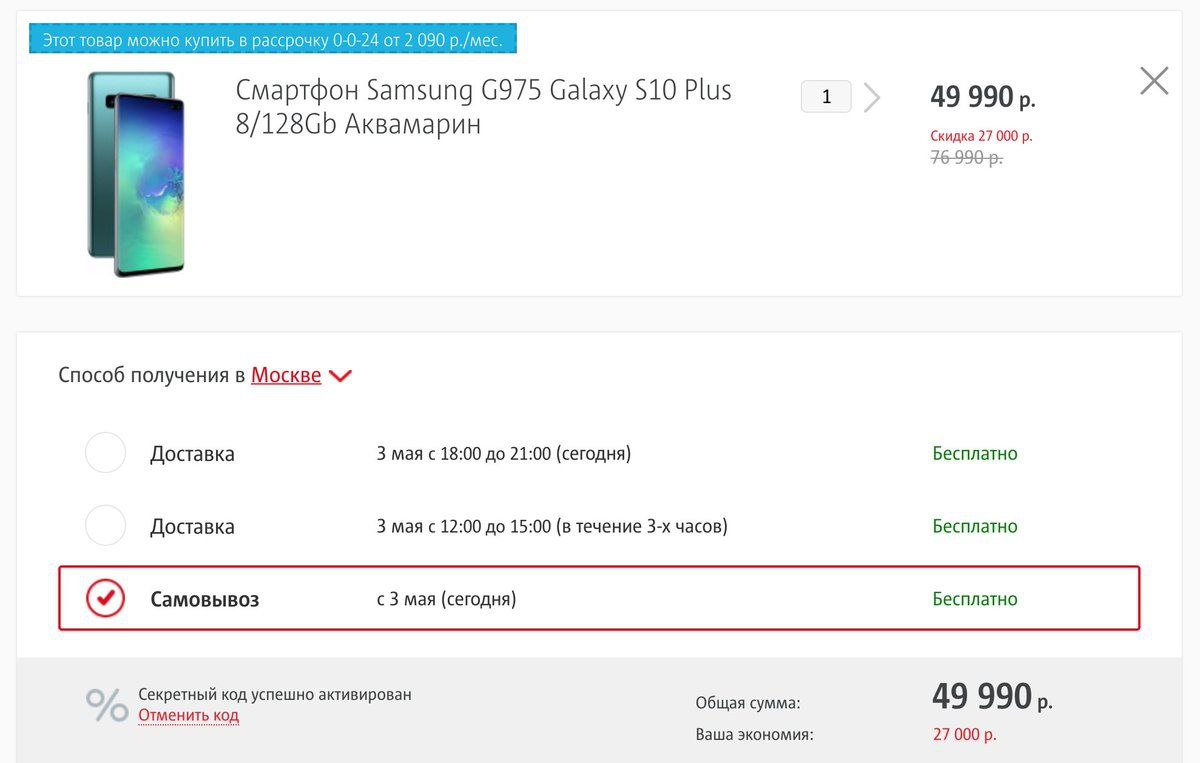1200x763 pixels.
Task: Click the crossed-out 76 990 р. price
Action: point(966,157)
